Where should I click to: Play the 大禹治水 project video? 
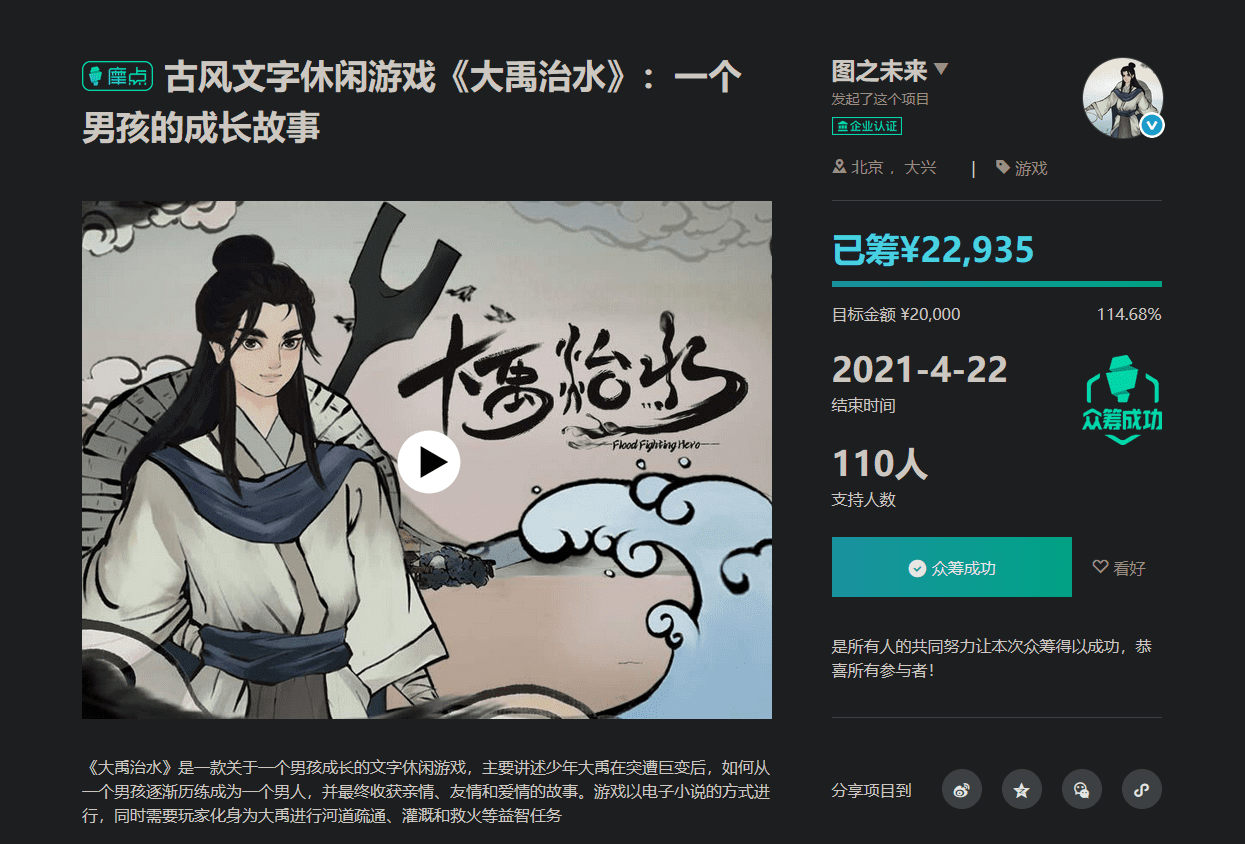(429, 461)
